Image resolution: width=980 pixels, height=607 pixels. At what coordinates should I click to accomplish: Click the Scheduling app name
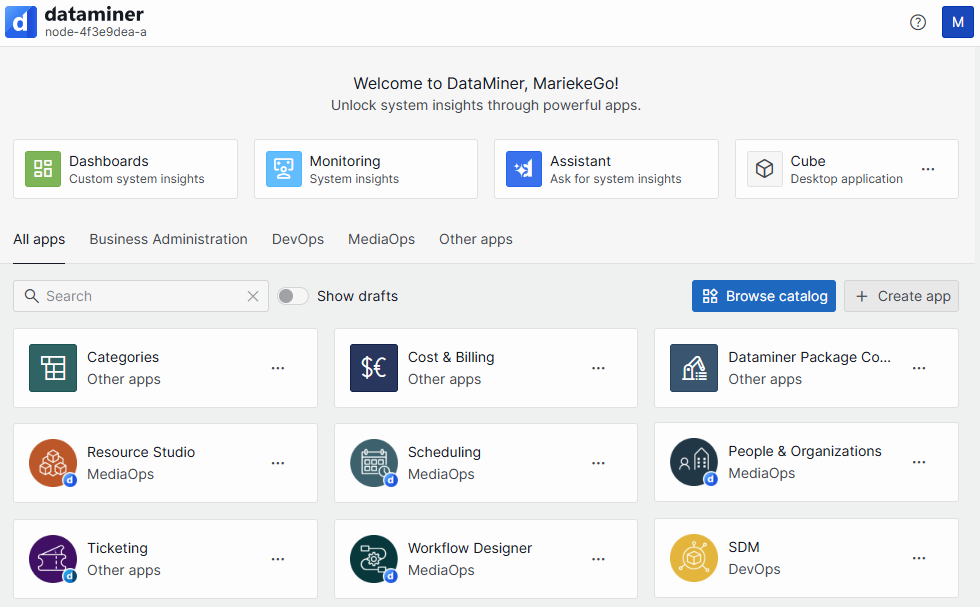pos(444,452)
